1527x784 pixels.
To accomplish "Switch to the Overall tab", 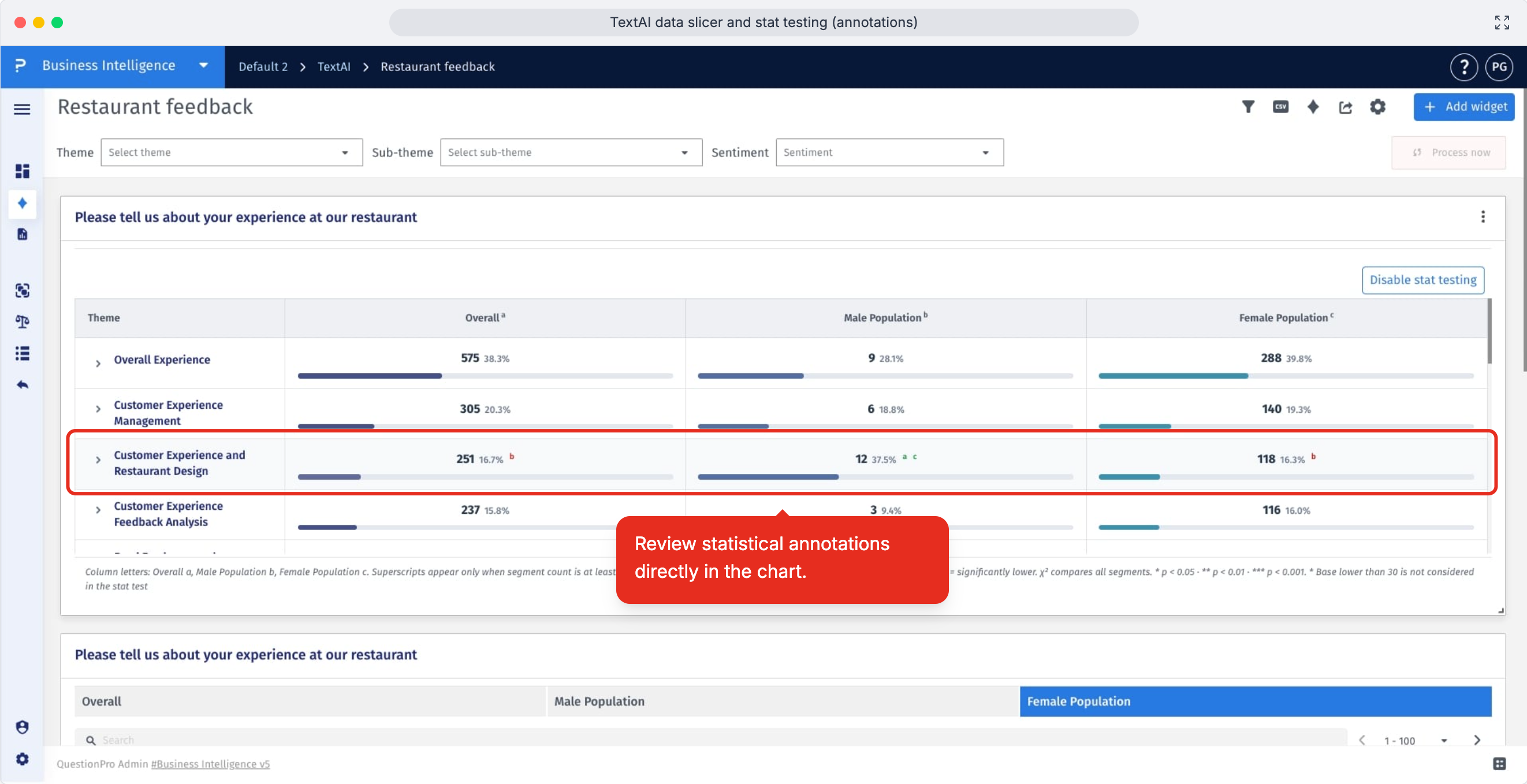I will 310,701.
